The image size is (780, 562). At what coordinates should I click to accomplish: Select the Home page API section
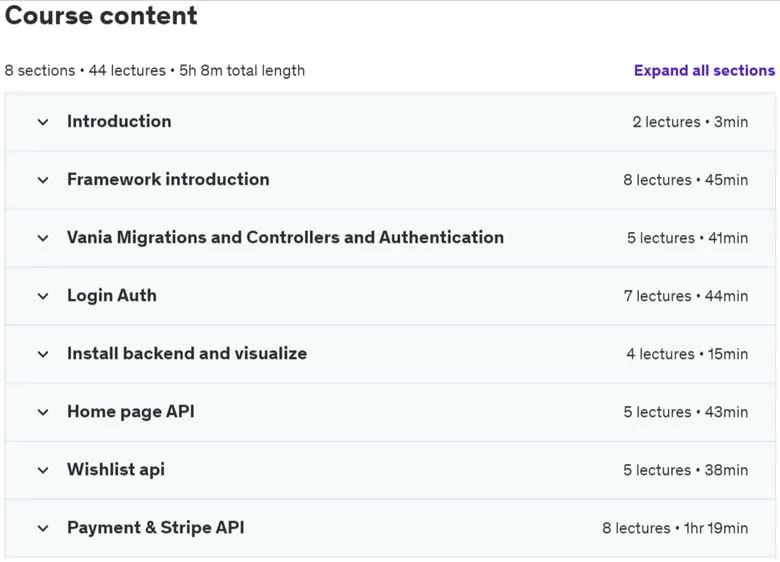pyautogui.click(x=131, y=412)
